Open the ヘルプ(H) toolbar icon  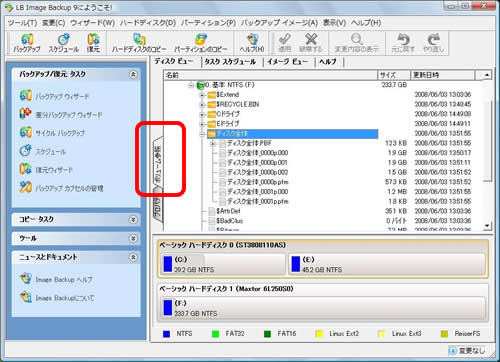(252, 43)
